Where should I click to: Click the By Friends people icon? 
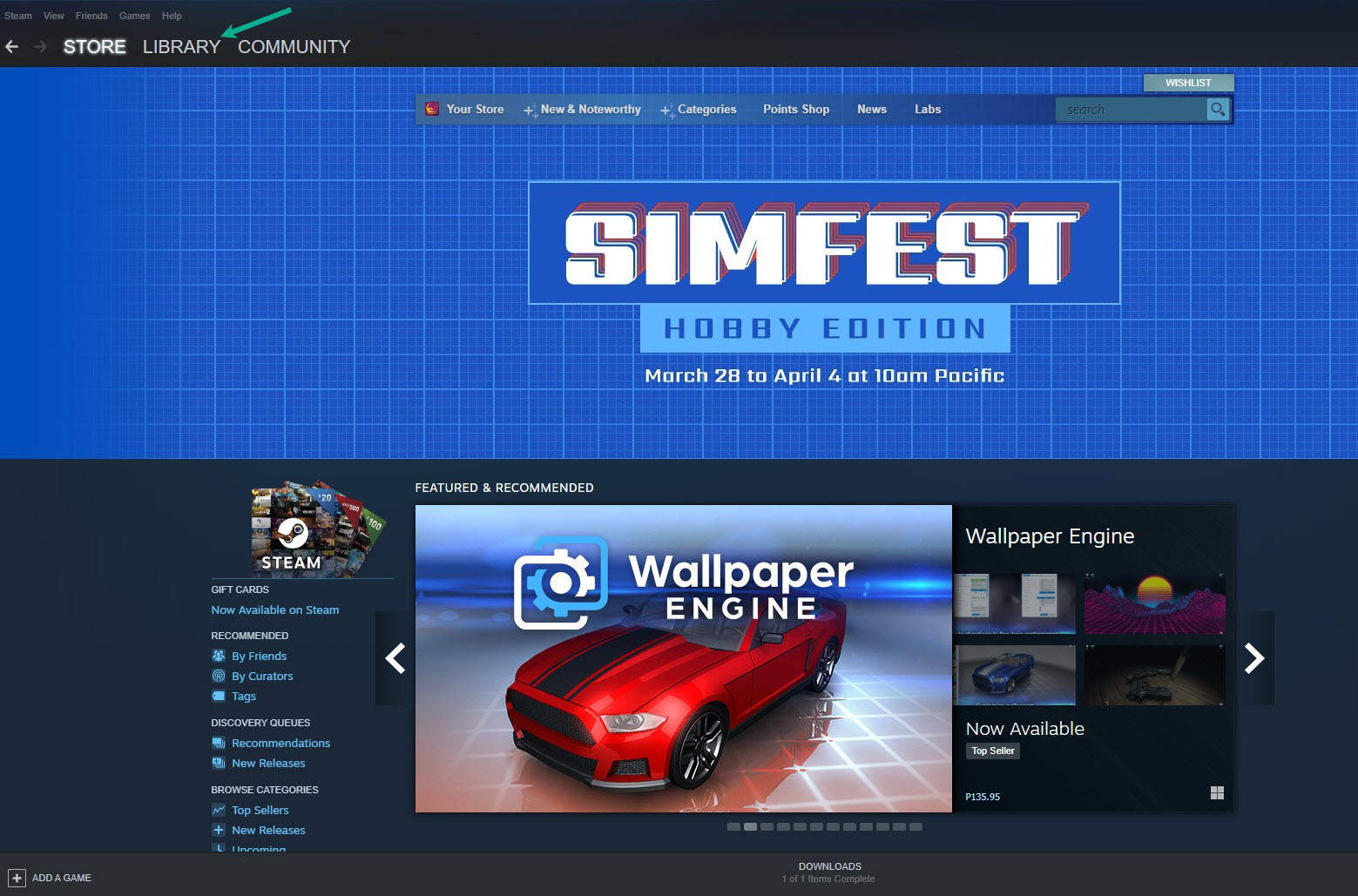(x=219, y=656)
